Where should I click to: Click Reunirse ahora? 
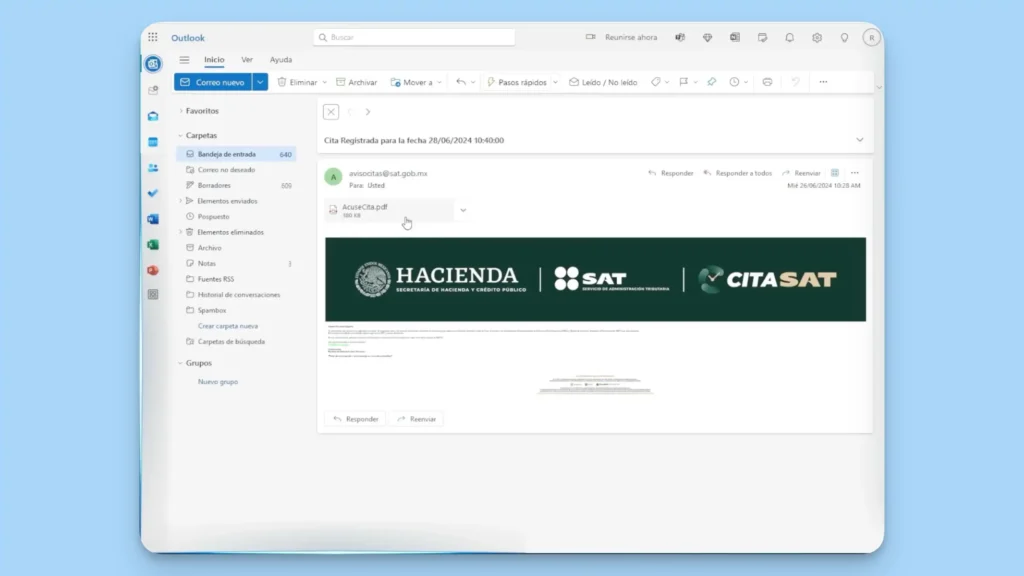point(622,37)
